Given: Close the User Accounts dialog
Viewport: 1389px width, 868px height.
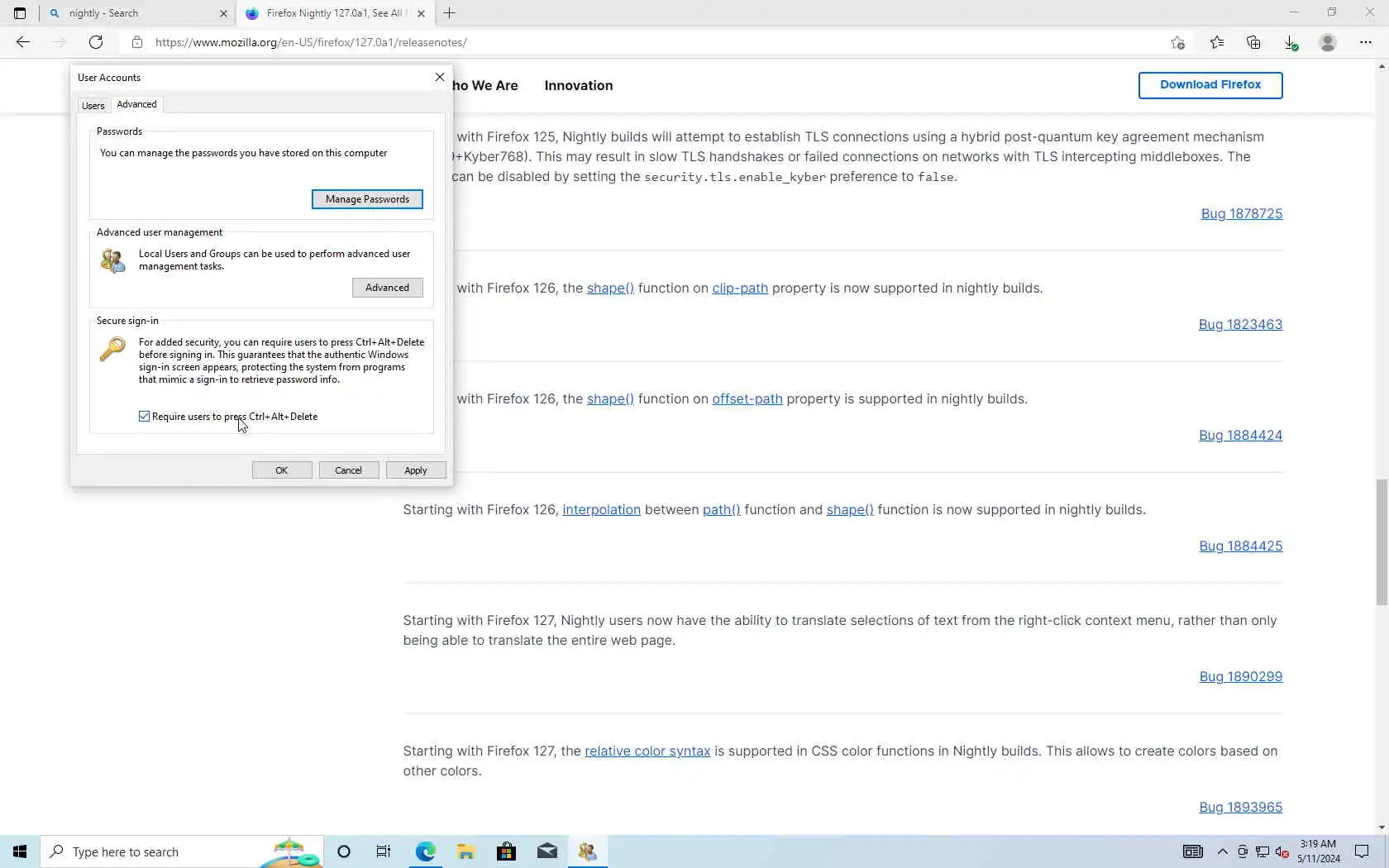Looking at the screenshot, I should tap(440, 77).
